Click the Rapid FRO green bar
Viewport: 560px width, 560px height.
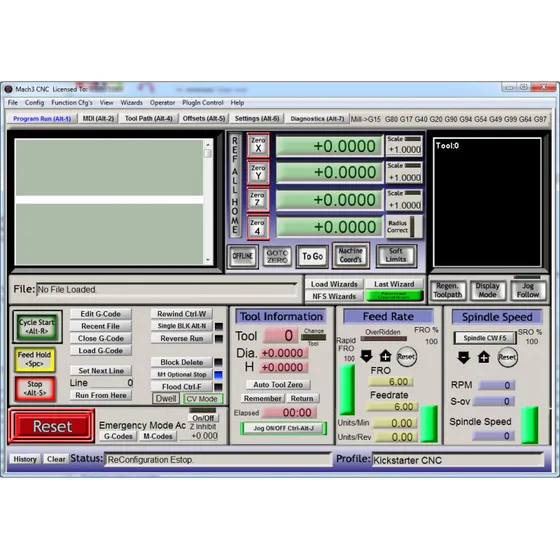tap(347, 389)
